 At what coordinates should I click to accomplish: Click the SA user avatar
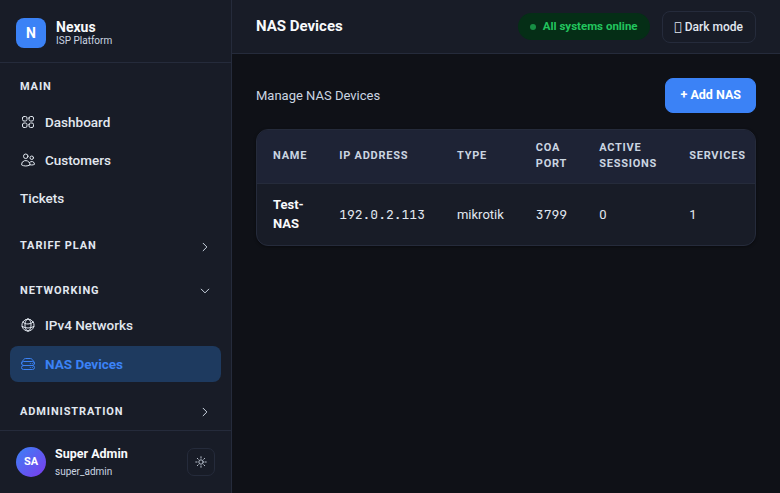click(x=31, y=462)
